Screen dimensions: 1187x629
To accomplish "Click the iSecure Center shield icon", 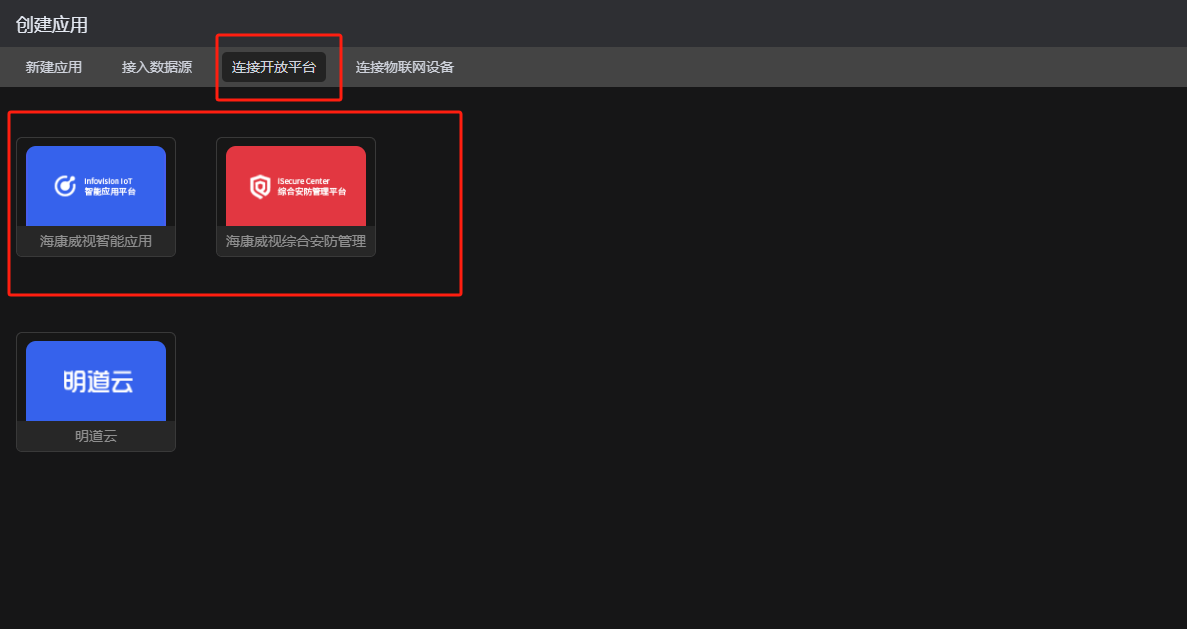I will tap(260, 186).
